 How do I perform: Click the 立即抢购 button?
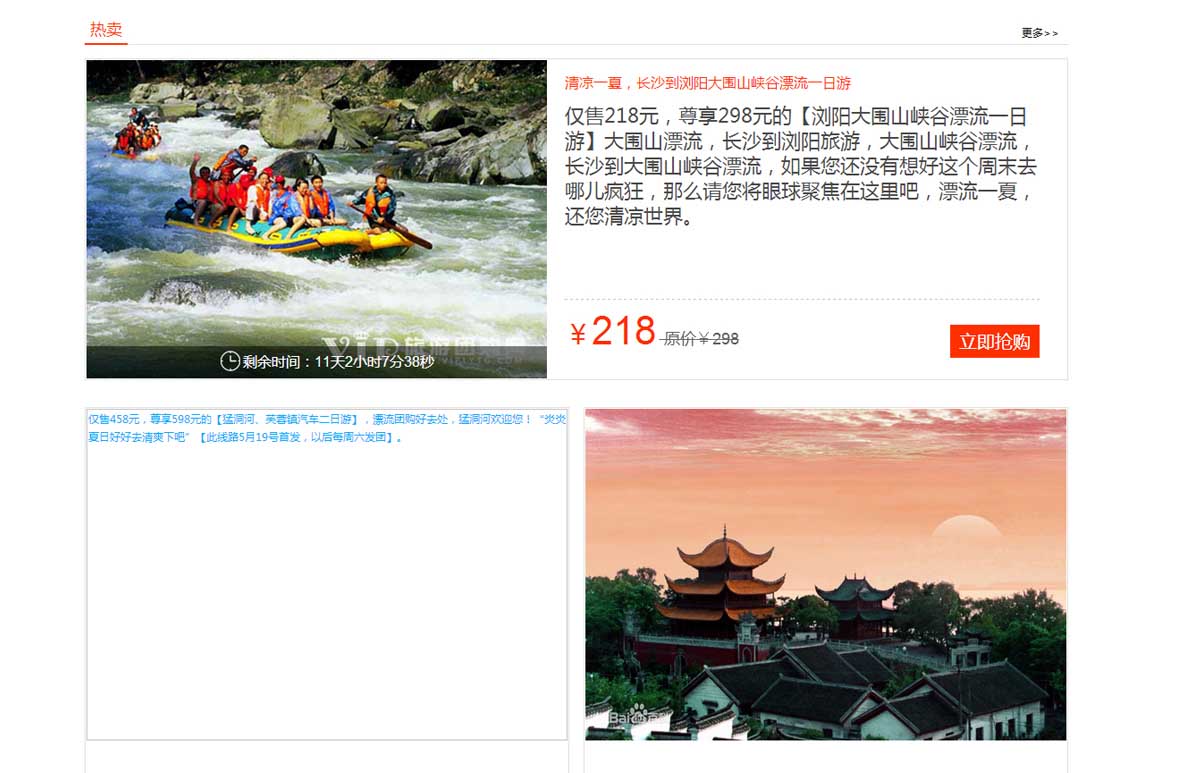click(995, 341)
